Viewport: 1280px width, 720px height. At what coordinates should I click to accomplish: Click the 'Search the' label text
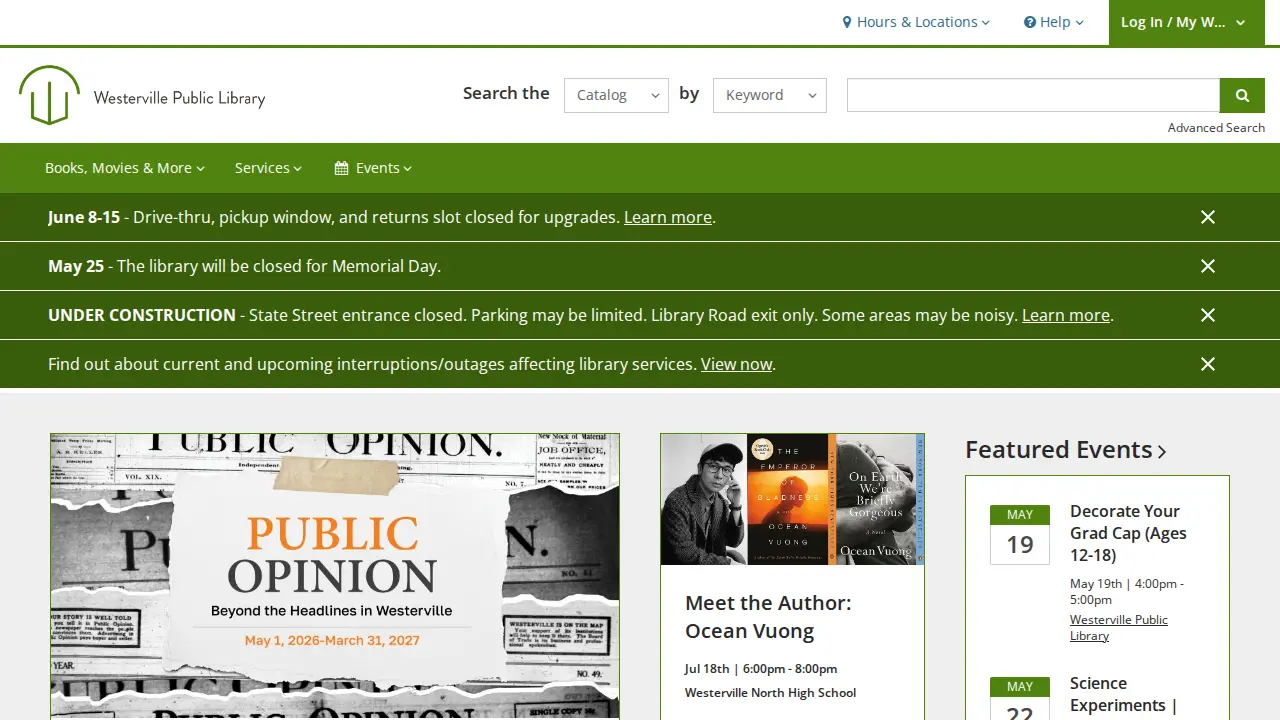[x=506, y=93]
